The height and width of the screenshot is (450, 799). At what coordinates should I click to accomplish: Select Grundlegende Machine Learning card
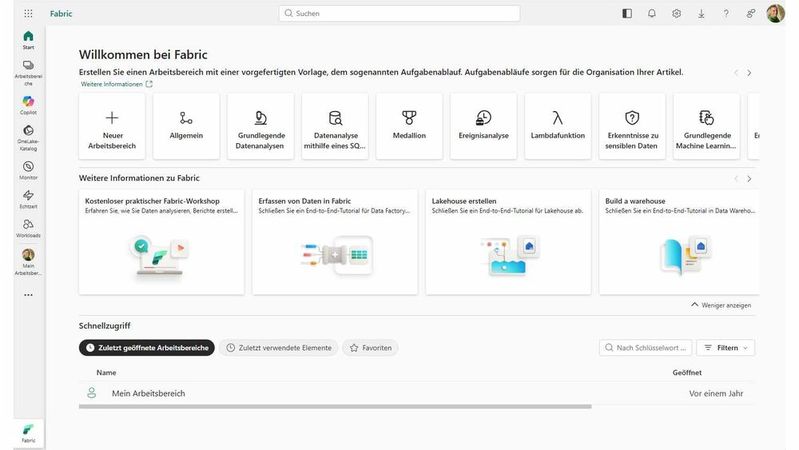tap(707, 126)
